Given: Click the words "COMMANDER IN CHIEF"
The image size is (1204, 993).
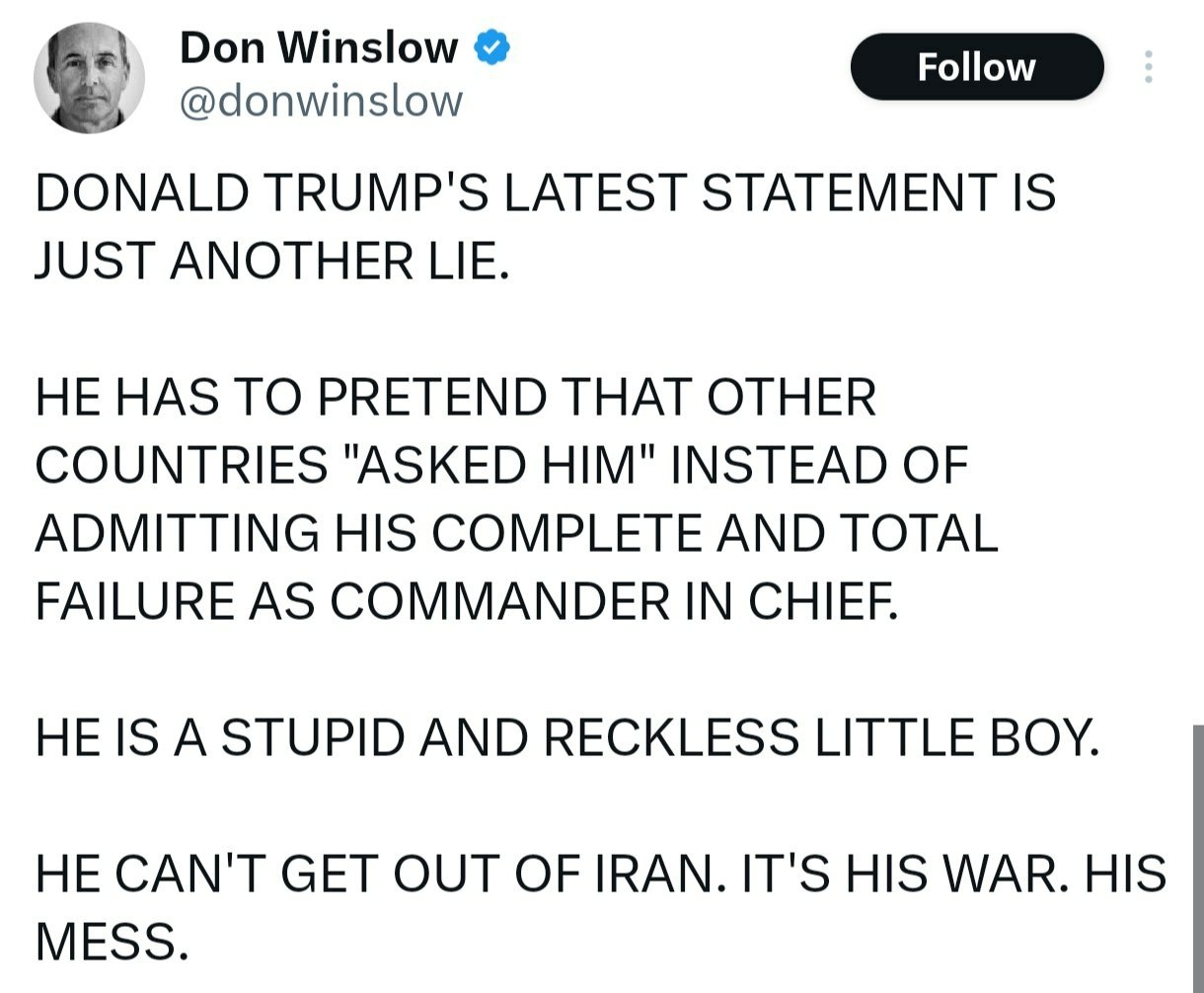Looking at the screenshot, I should point(615,602).
